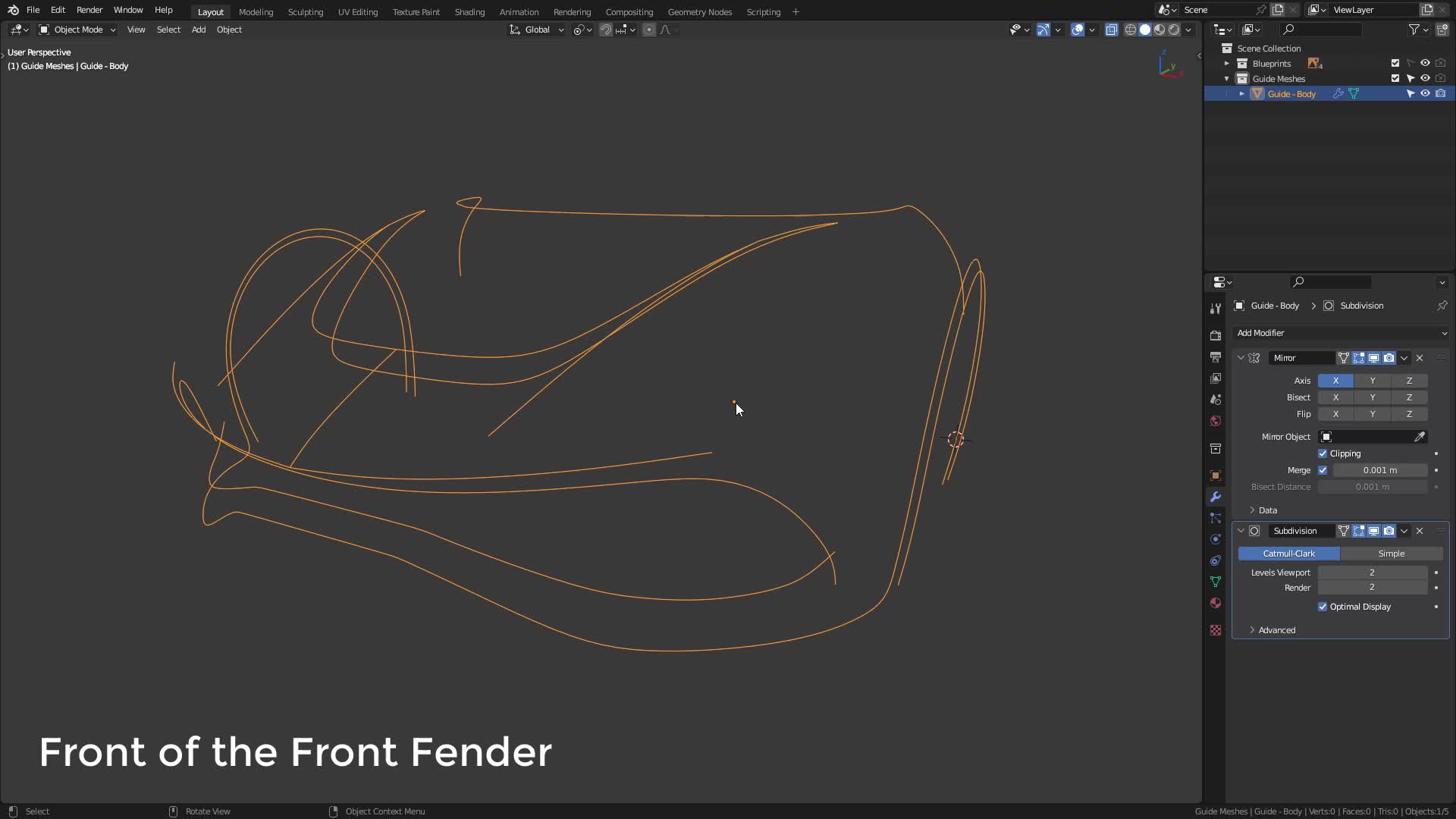The image size is (1456, 819).
Task: Toggle the Merge checkbox
Action: coord(1323,470)
